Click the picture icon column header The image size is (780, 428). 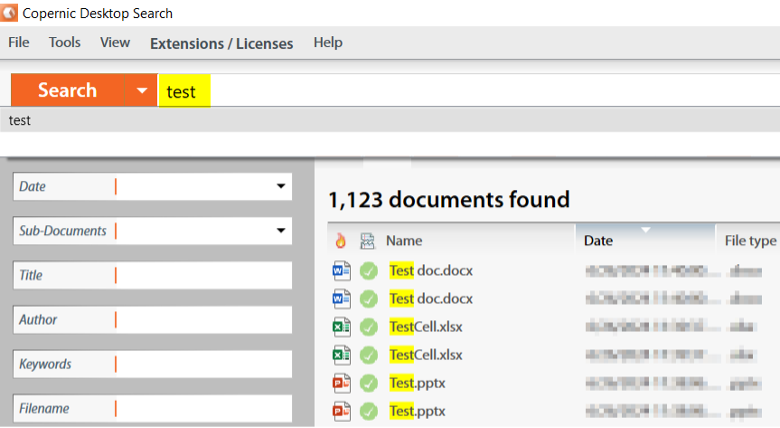[x=367, y=241]
